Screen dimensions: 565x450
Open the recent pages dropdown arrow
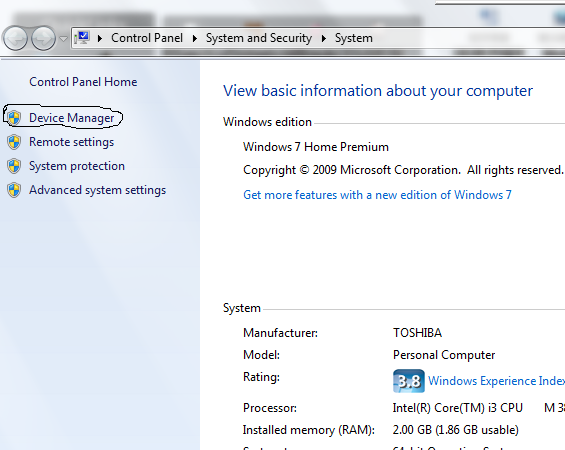click(x=63, y=39)
